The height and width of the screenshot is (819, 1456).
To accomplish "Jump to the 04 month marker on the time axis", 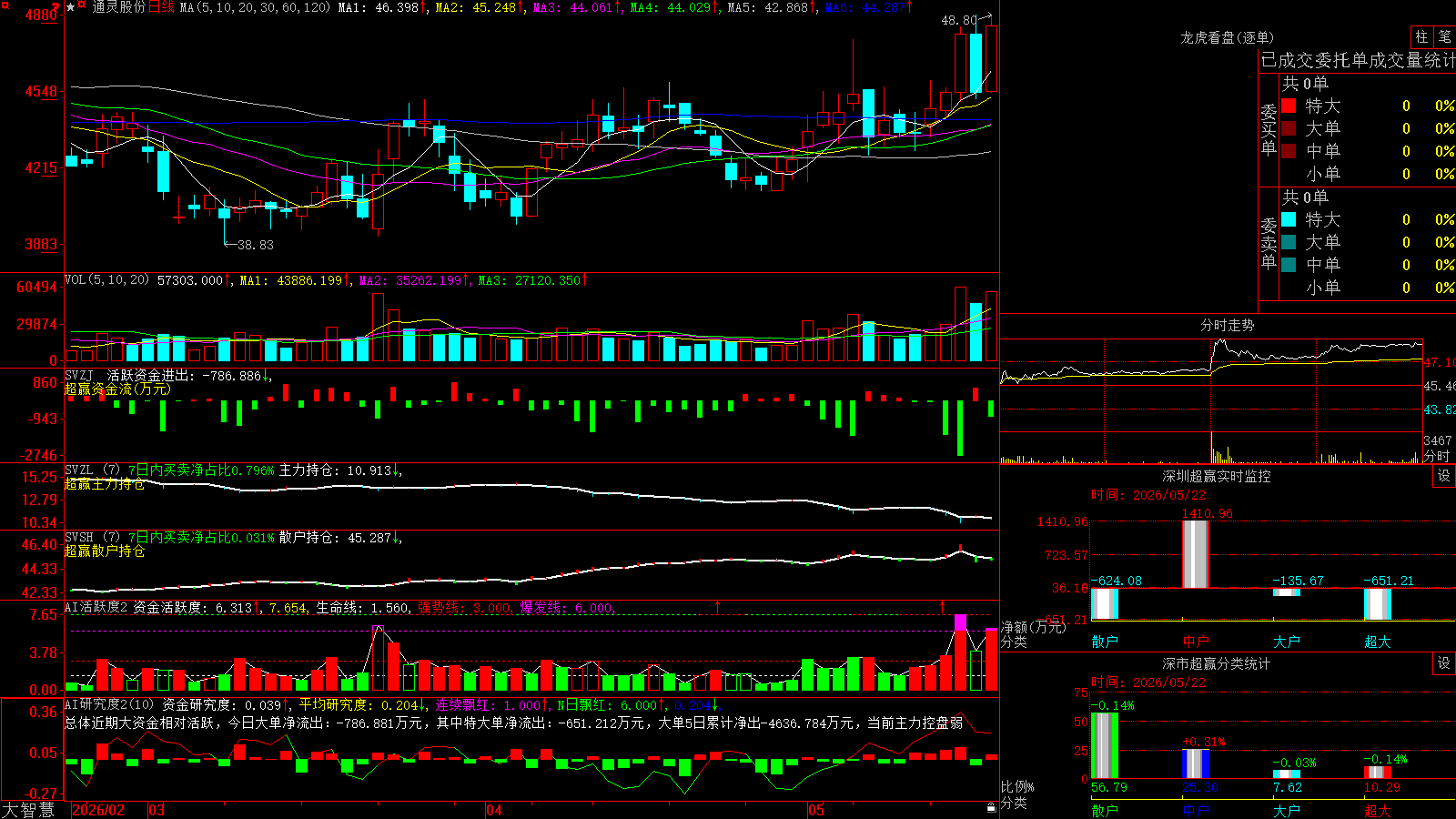I will point(494,810).
